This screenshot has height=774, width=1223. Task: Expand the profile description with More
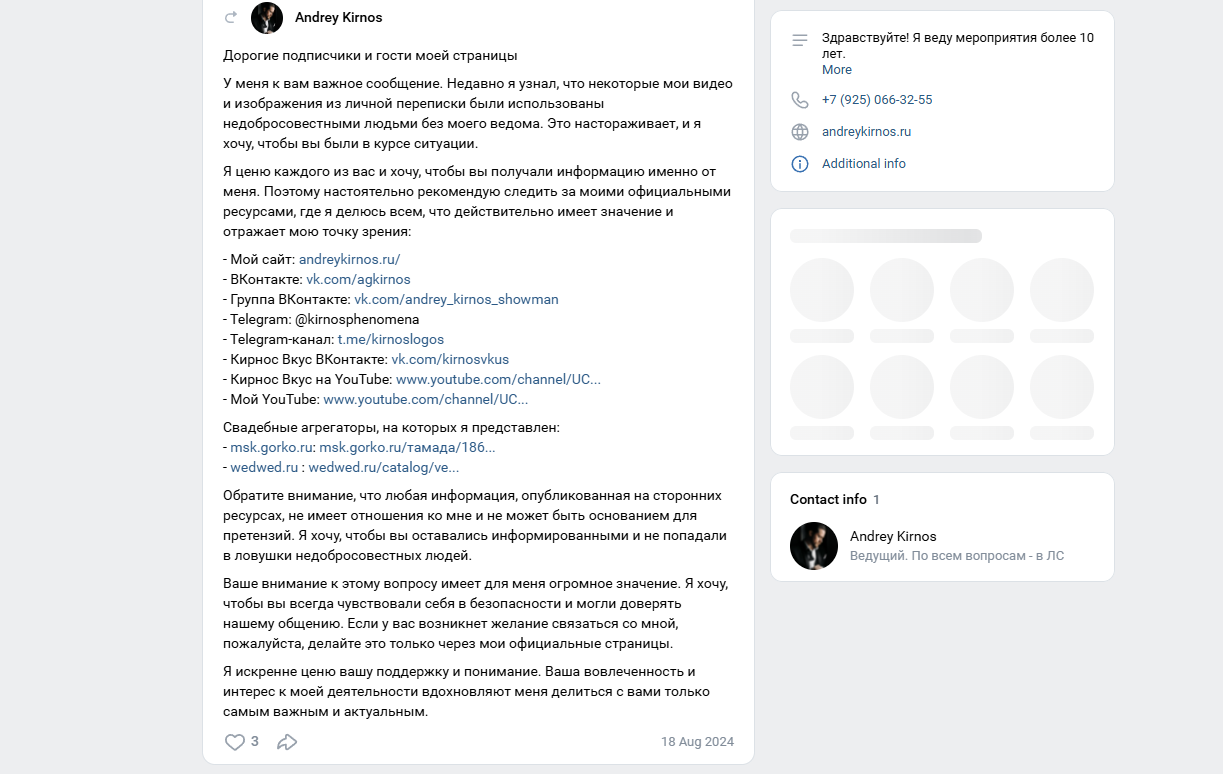[x=836, y=69]
